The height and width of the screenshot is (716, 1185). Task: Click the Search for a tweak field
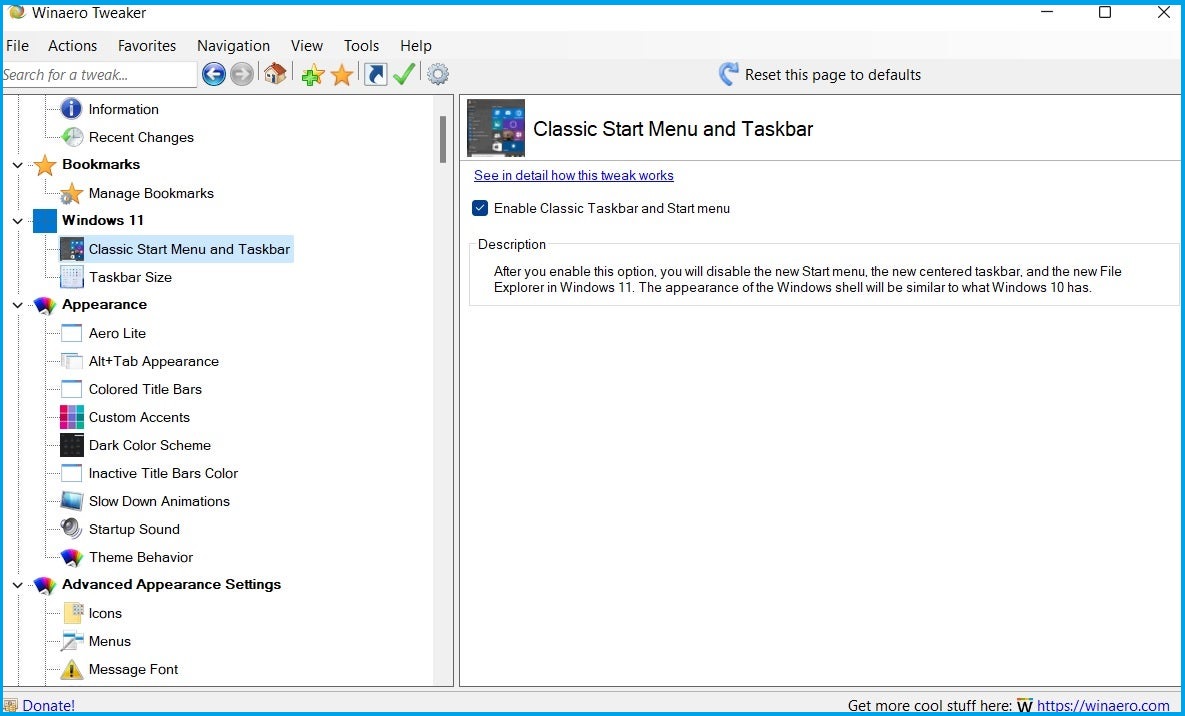[99, 74]
